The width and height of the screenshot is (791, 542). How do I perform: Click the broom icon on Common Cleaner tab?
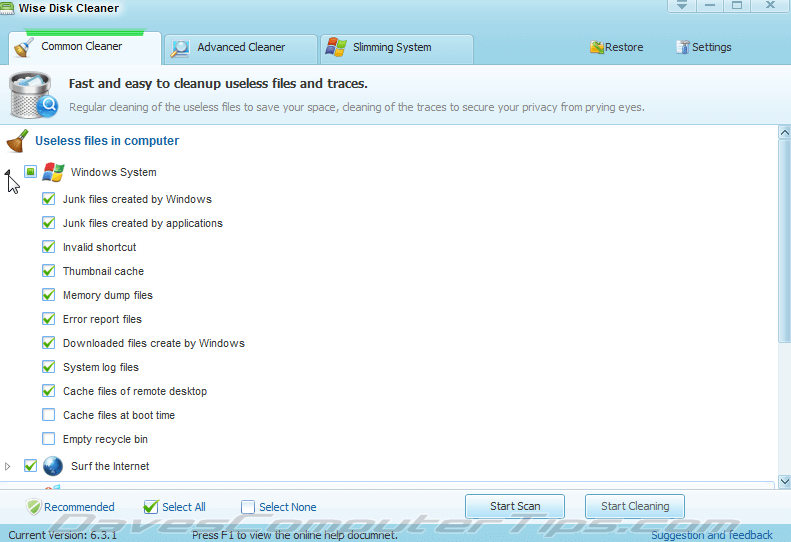24,47
